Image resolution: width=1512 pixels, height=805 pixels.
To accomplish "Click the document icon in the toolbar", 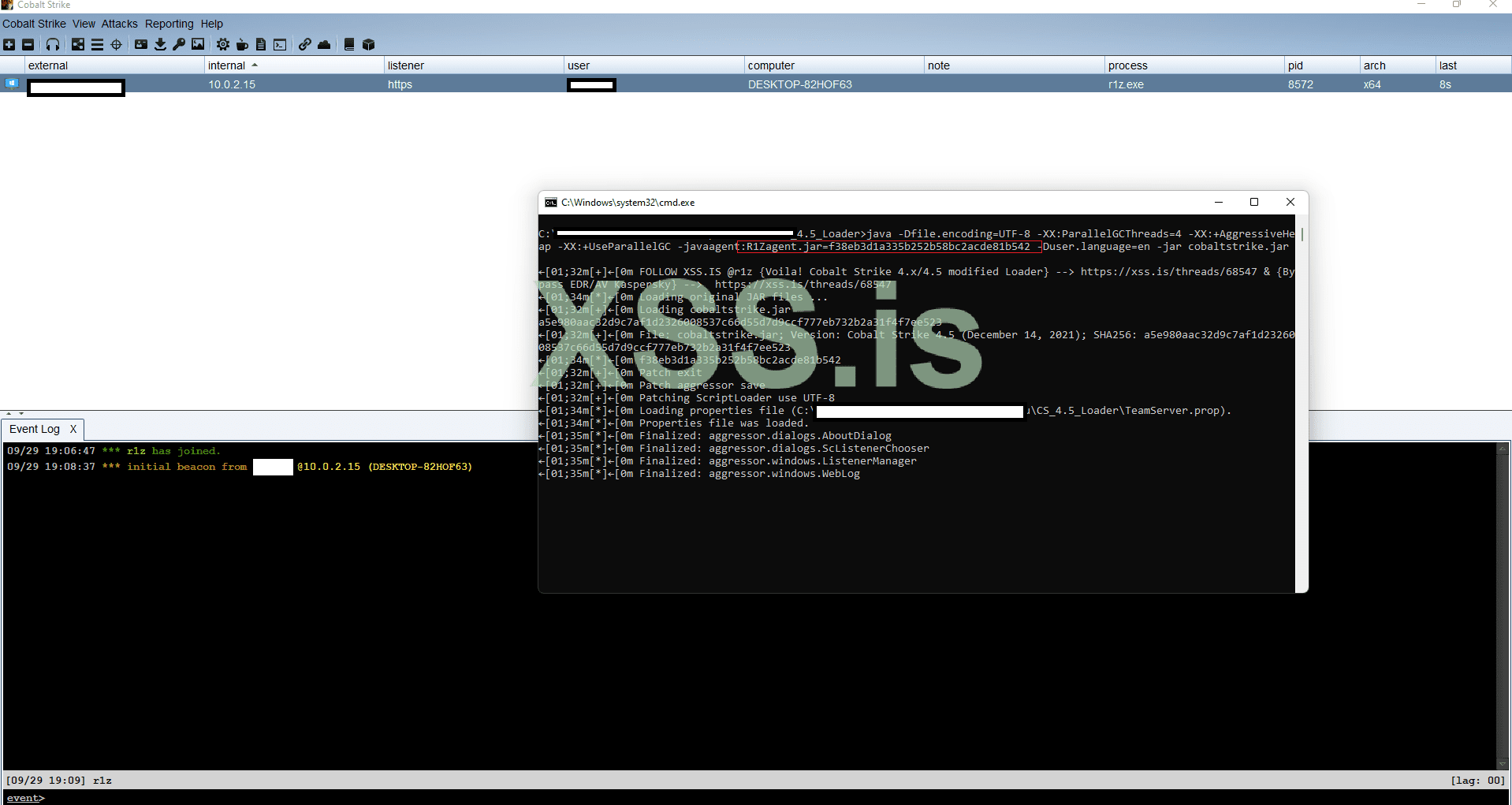I will [x=261, y=44].
